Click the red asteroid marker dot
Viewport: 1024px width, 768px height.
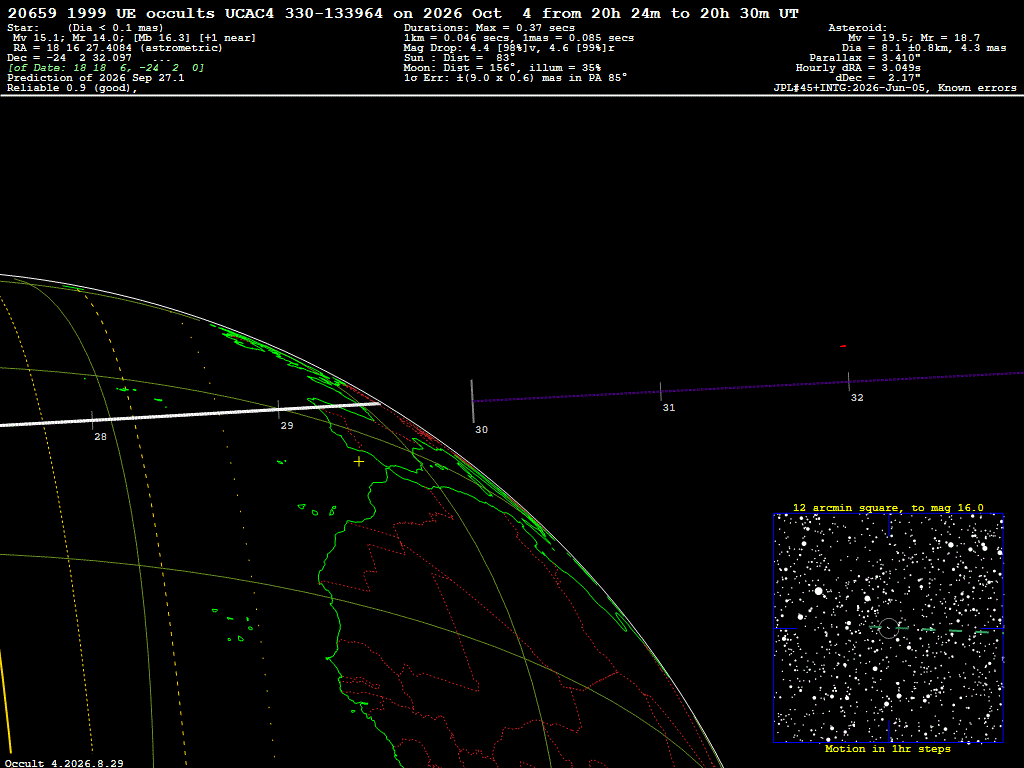pos(843,346)
